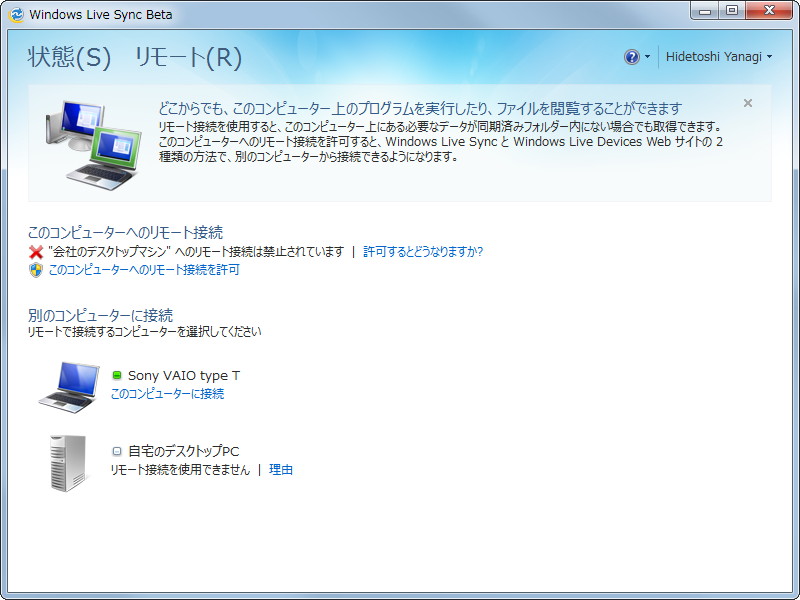The image size is (800, 600).
Task: Click the 自宅のデスクトップPC name
Action: 184,451
